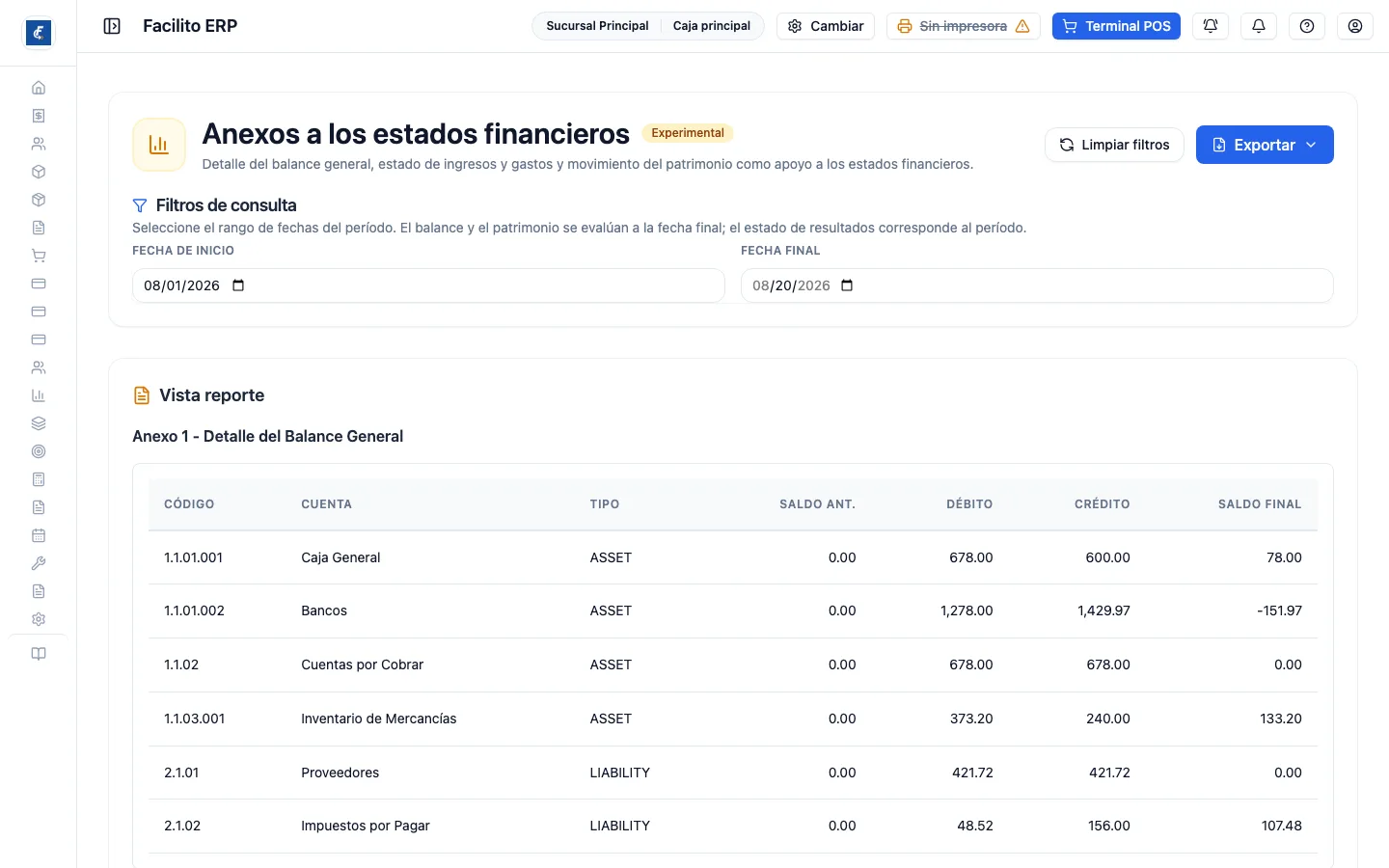Select Caja principal register label
This screenshot has height=868, width=1389.
pos(712,26)
